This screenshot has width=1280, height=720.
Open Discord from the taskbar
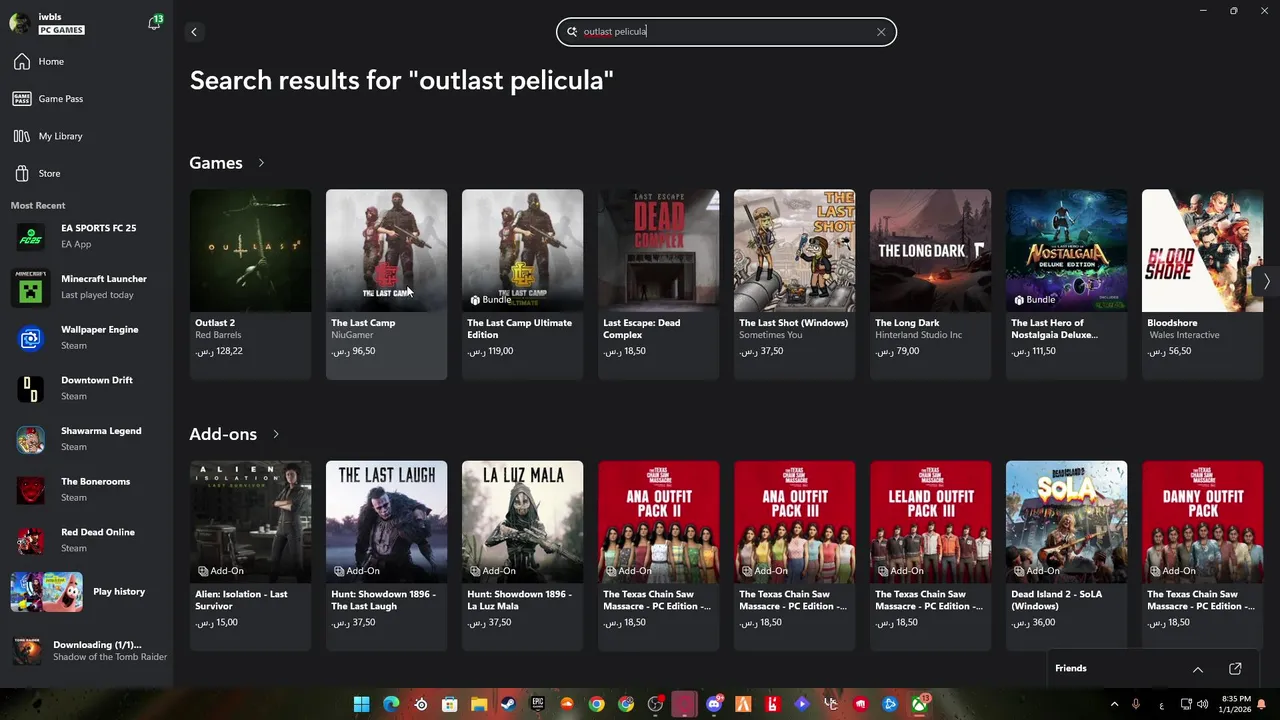point(714,704)
